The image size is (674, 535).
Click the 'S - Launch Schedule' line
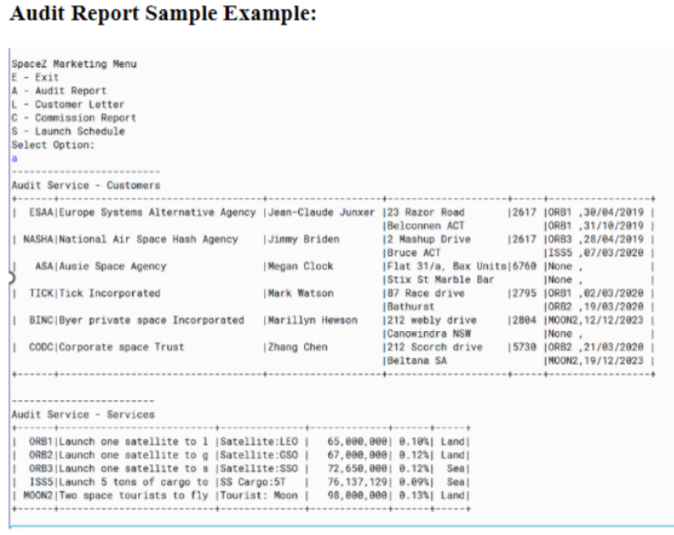coord(68,131)
